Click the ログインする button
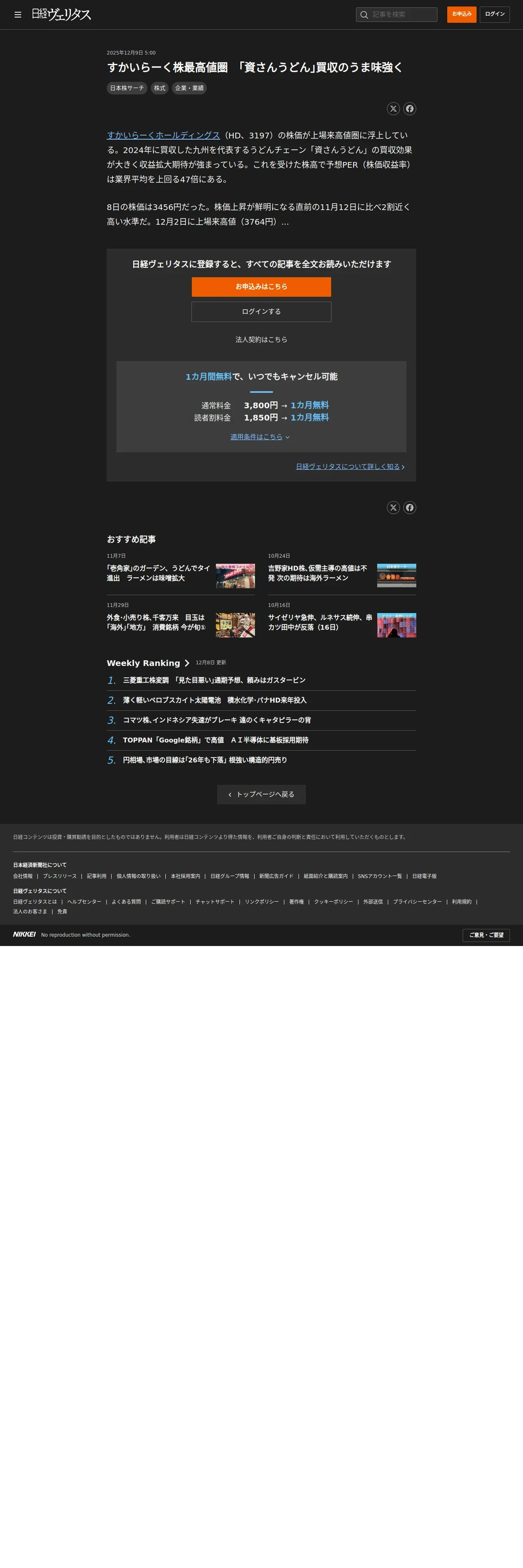Image resolution: width=523 pixels, height=1568 pixels. 261,312
